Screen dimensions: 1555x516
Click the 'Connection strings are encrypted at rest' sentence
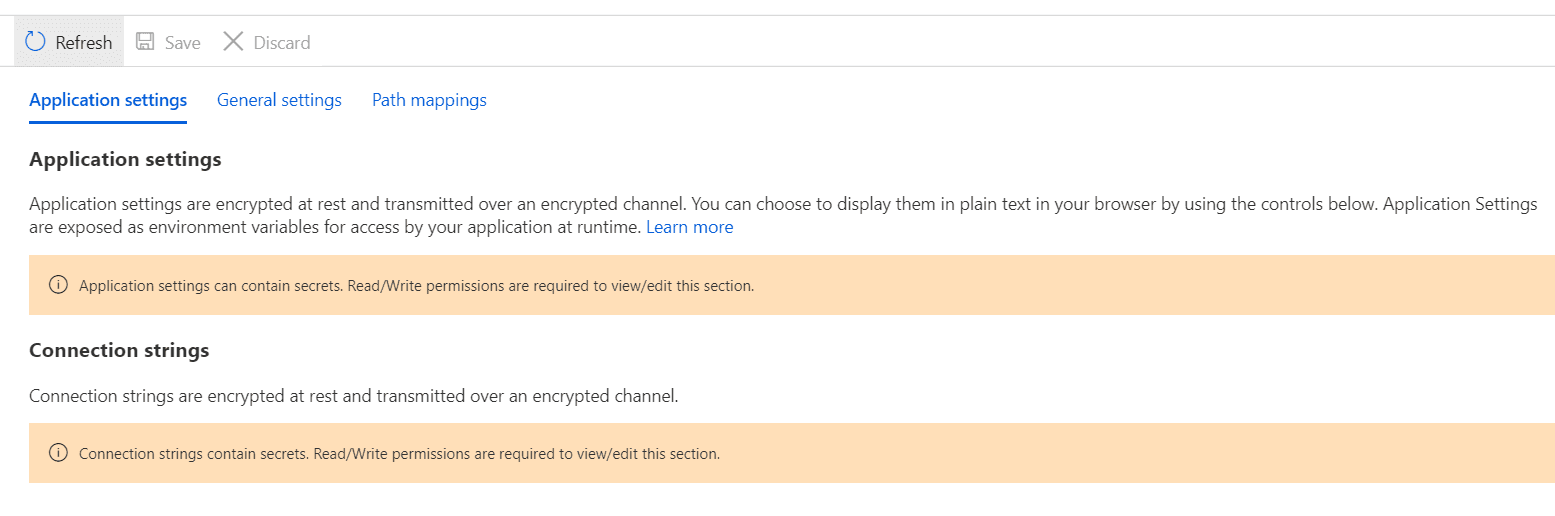[354, 396]
